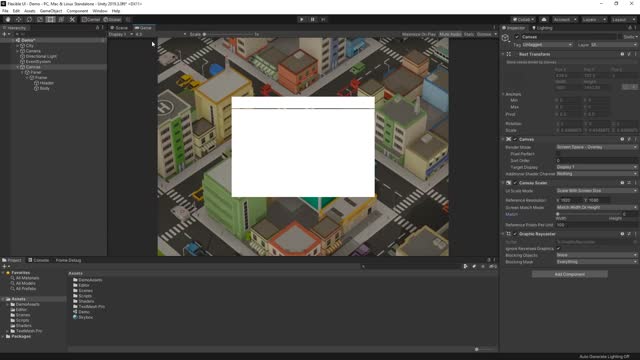640x360 pixels.
Task: Select the Hand tool in the toolbar
Action: 8,19
